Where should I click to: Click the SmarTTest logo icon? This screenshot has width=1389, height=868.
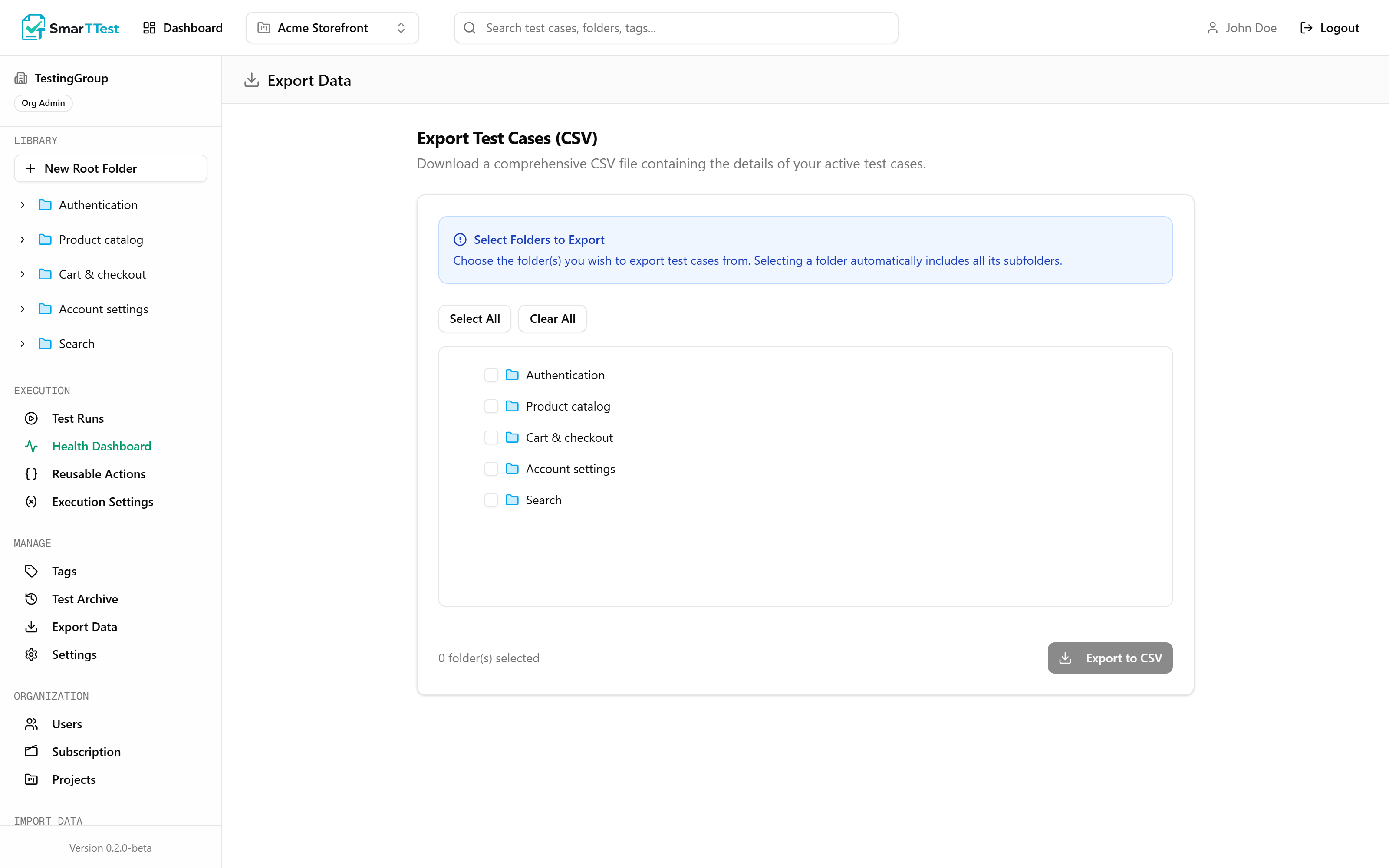(33, 27)
